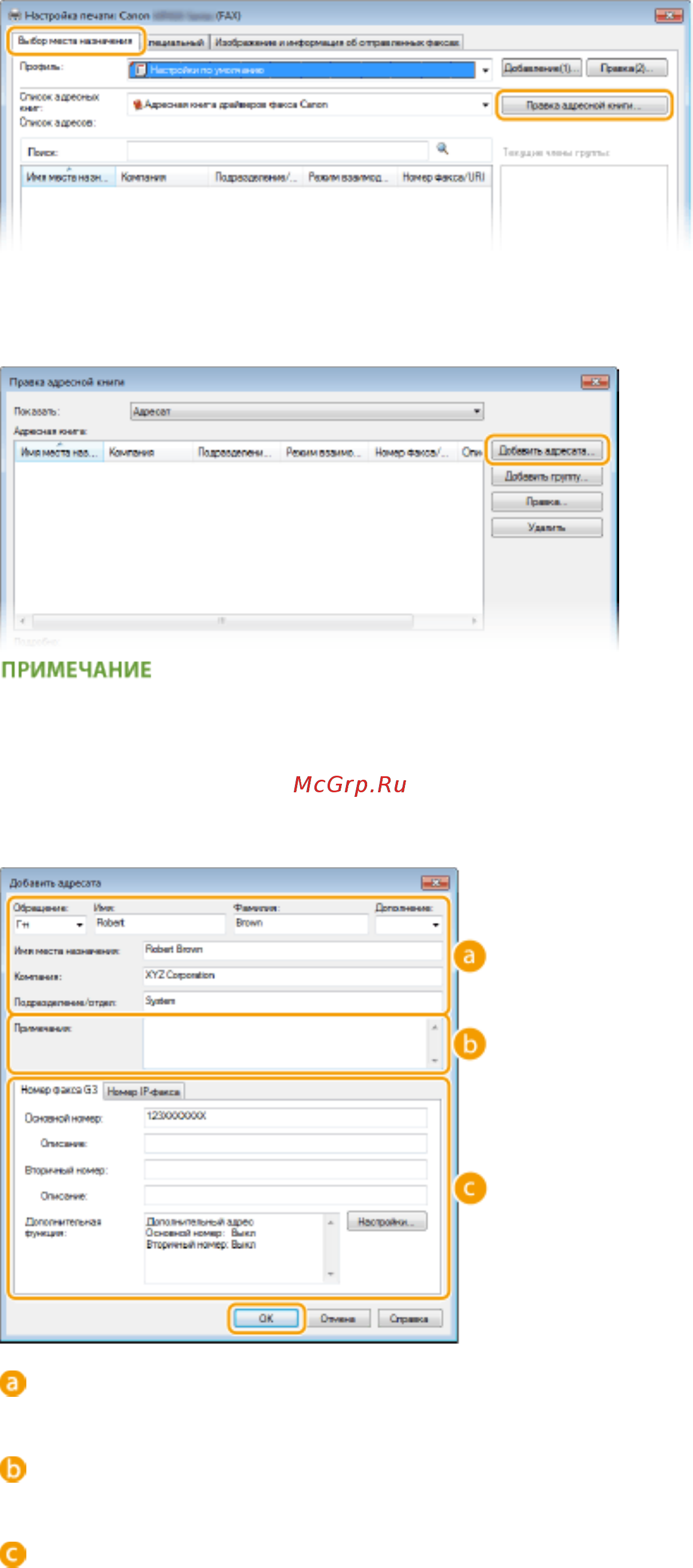This screenshot has width=693, height=1568.
Task: Sort by Company column in print settings
Action: pyautogui.click(x=162, y=177)
